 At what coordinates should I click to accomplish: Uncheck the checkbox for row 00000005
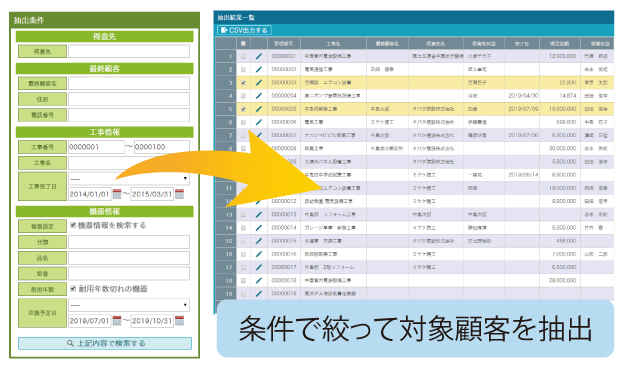pyautogui.click(x=243, y=109)
